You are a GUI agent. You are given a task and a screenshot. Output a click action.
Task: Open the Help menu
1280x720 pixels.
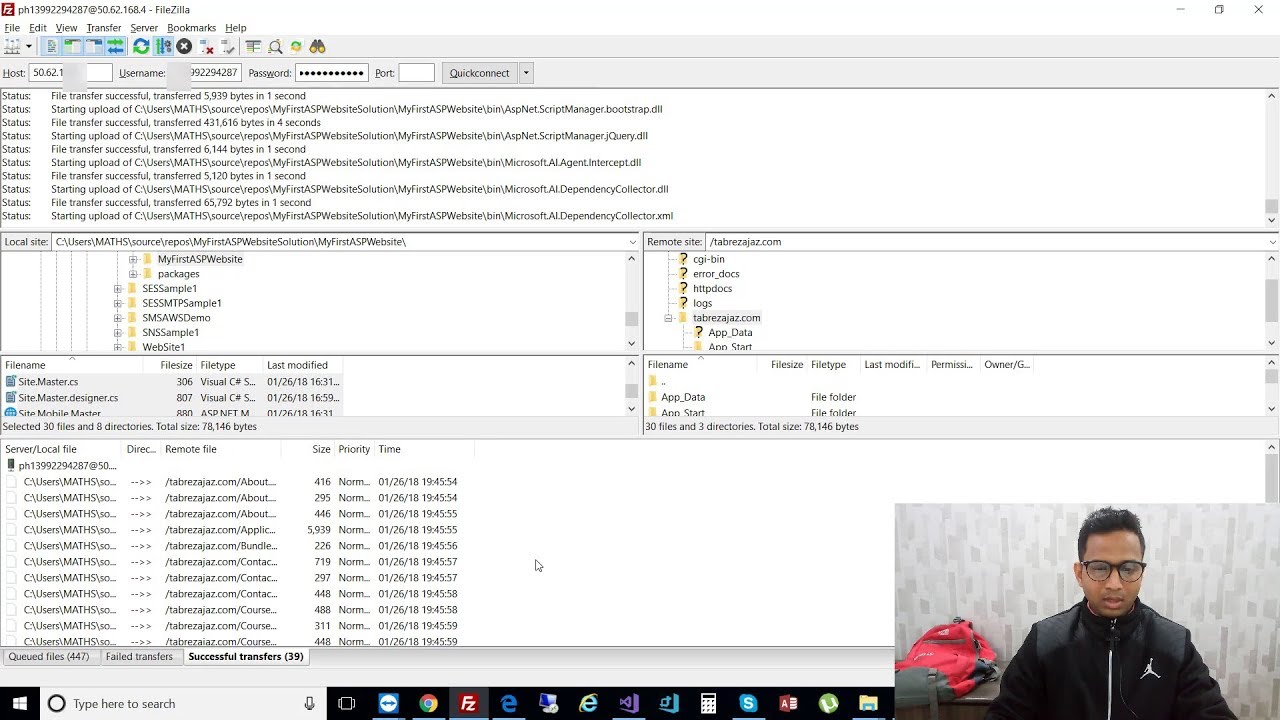click(236, 28)
